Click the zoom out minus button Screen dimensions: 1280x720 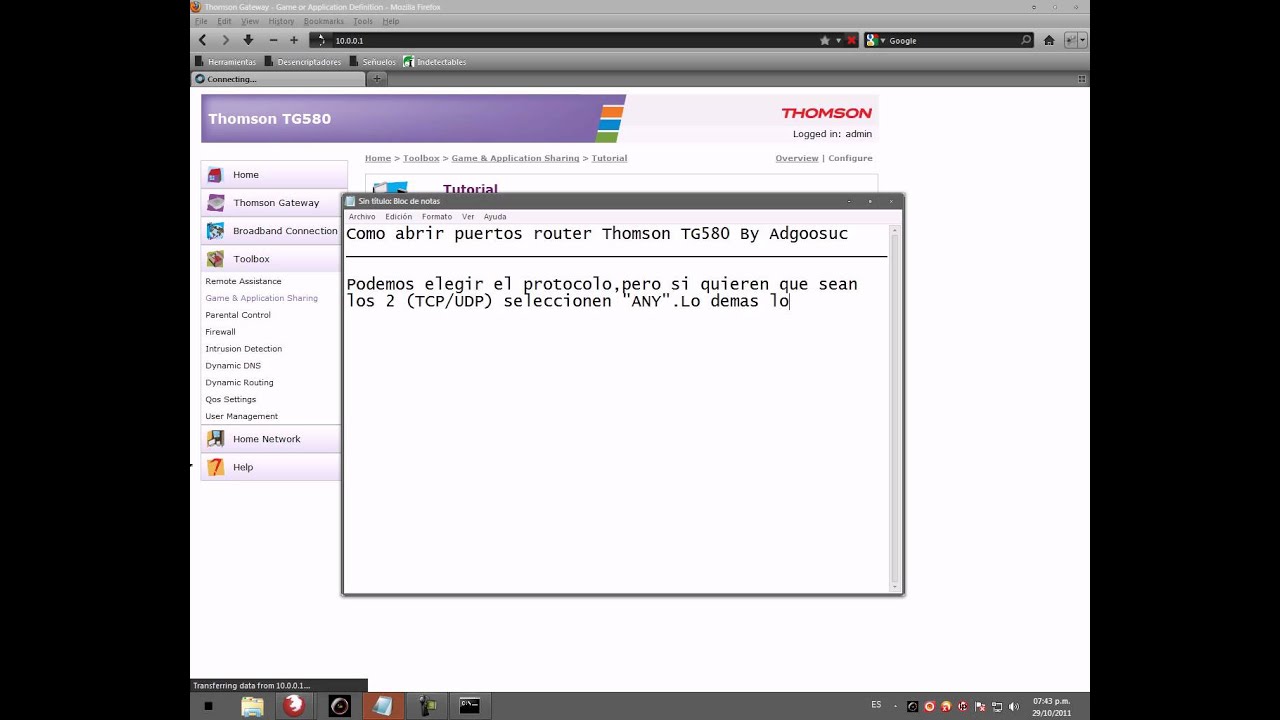point(273,40)
